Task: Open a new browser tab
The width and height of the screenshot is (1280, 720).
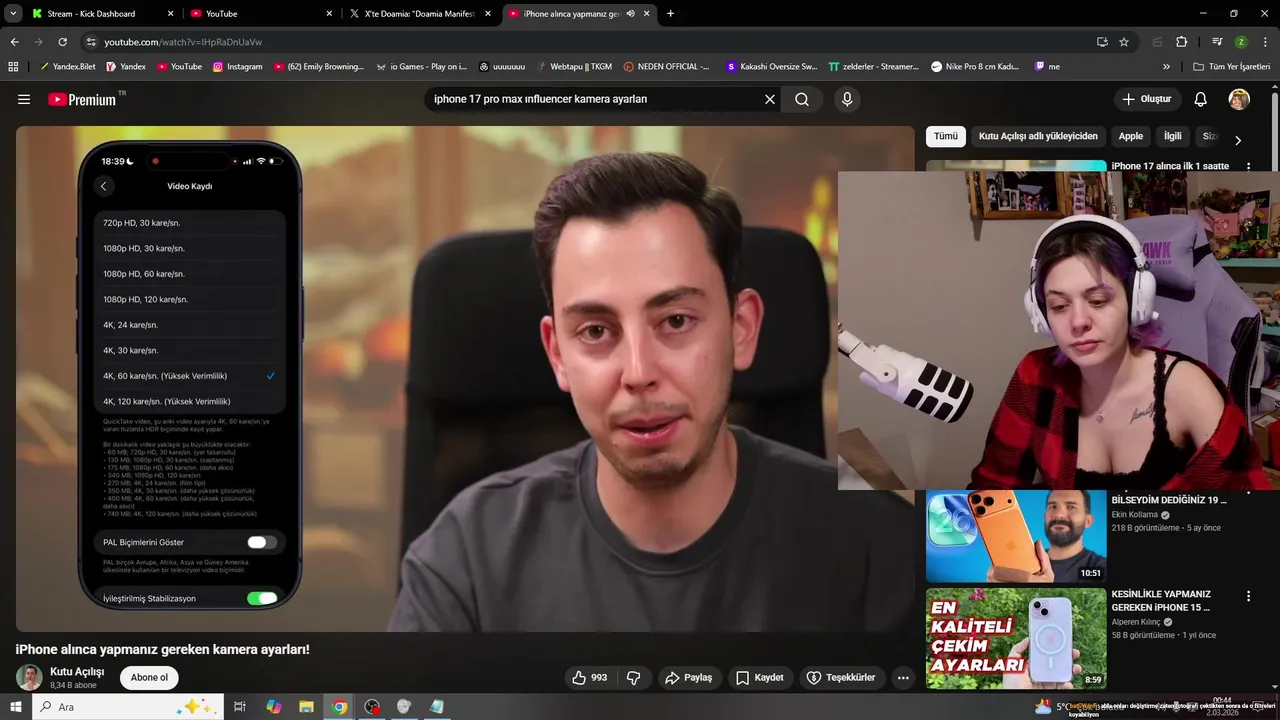Action: 670,14
